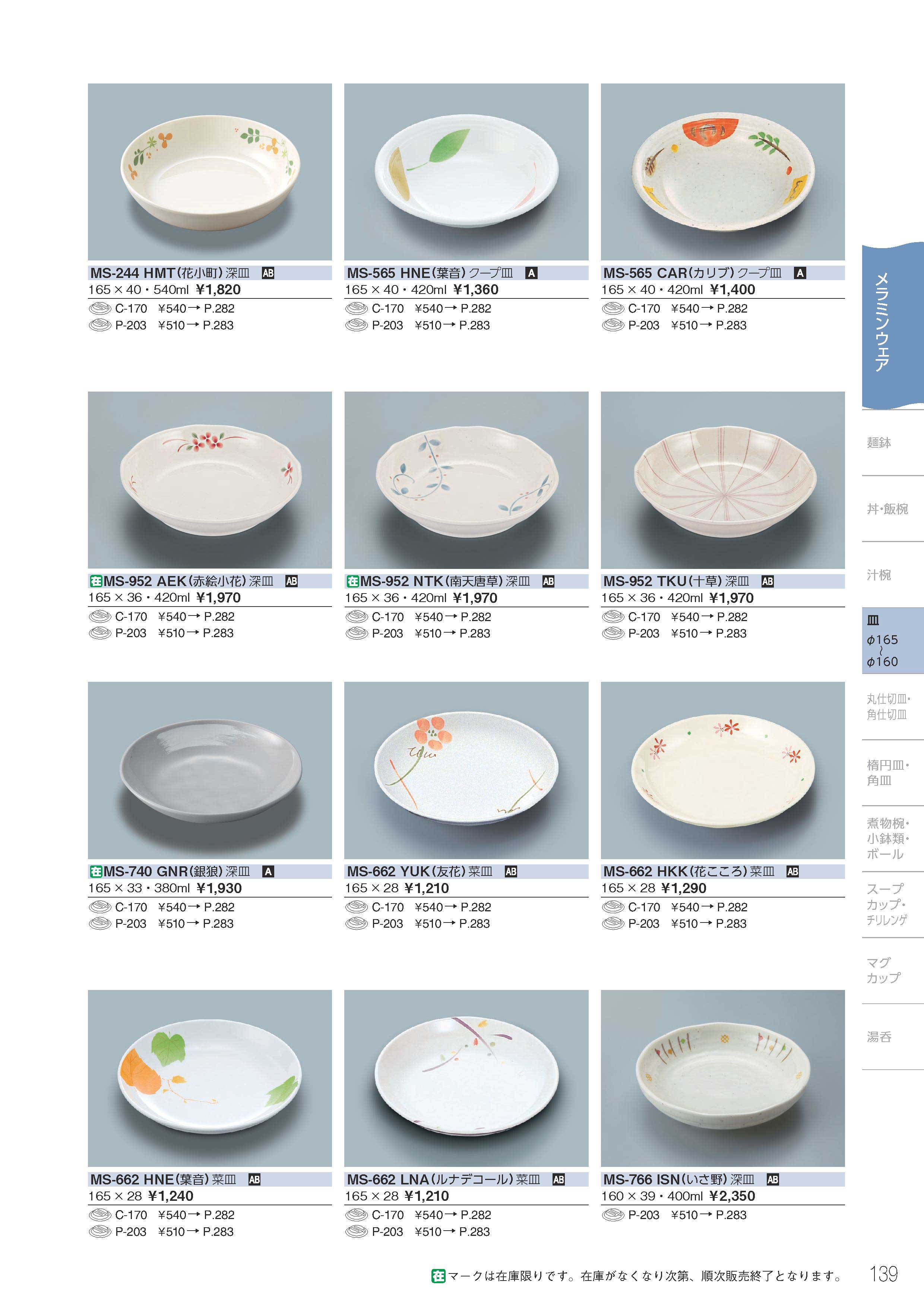
Task: Click the grey 銀狼 deep plate photo
Action: tap(209, 770)
